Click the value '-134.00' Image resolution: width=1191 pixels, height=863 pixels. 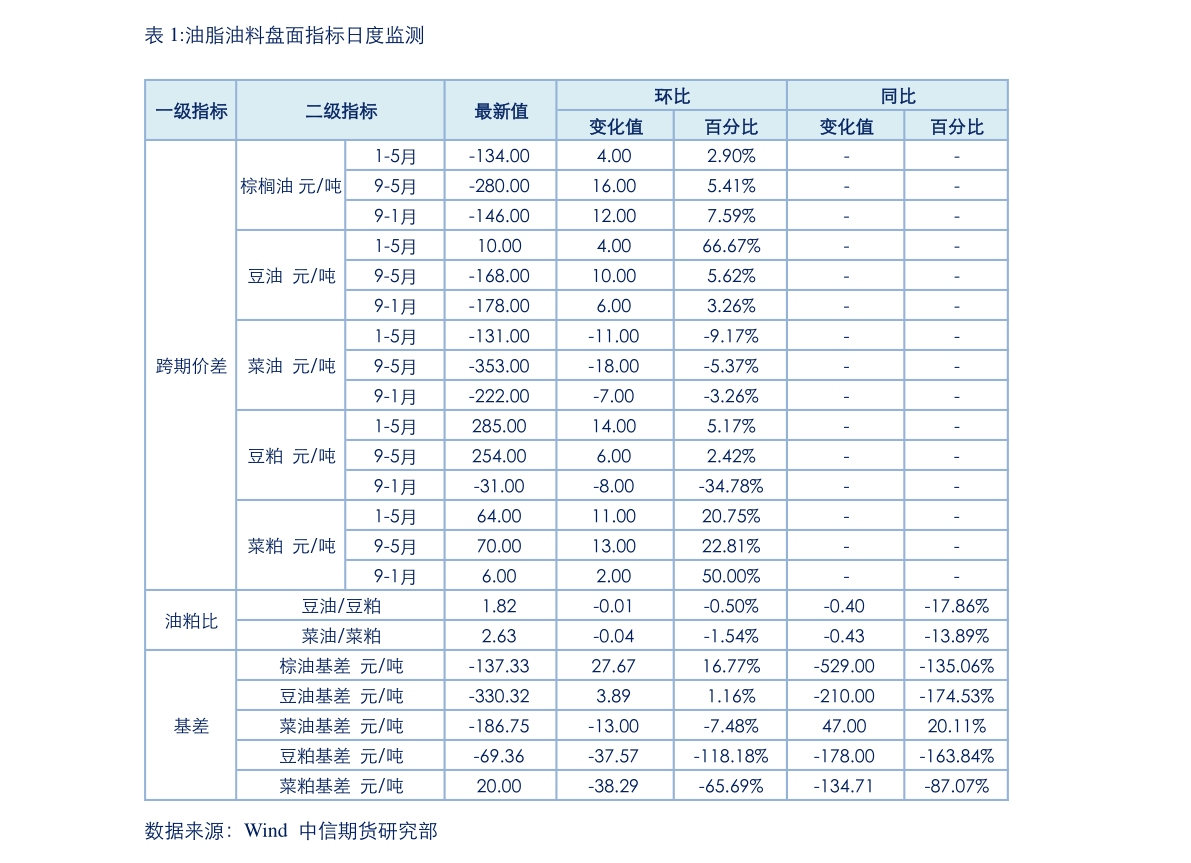[x=499, y=156]
